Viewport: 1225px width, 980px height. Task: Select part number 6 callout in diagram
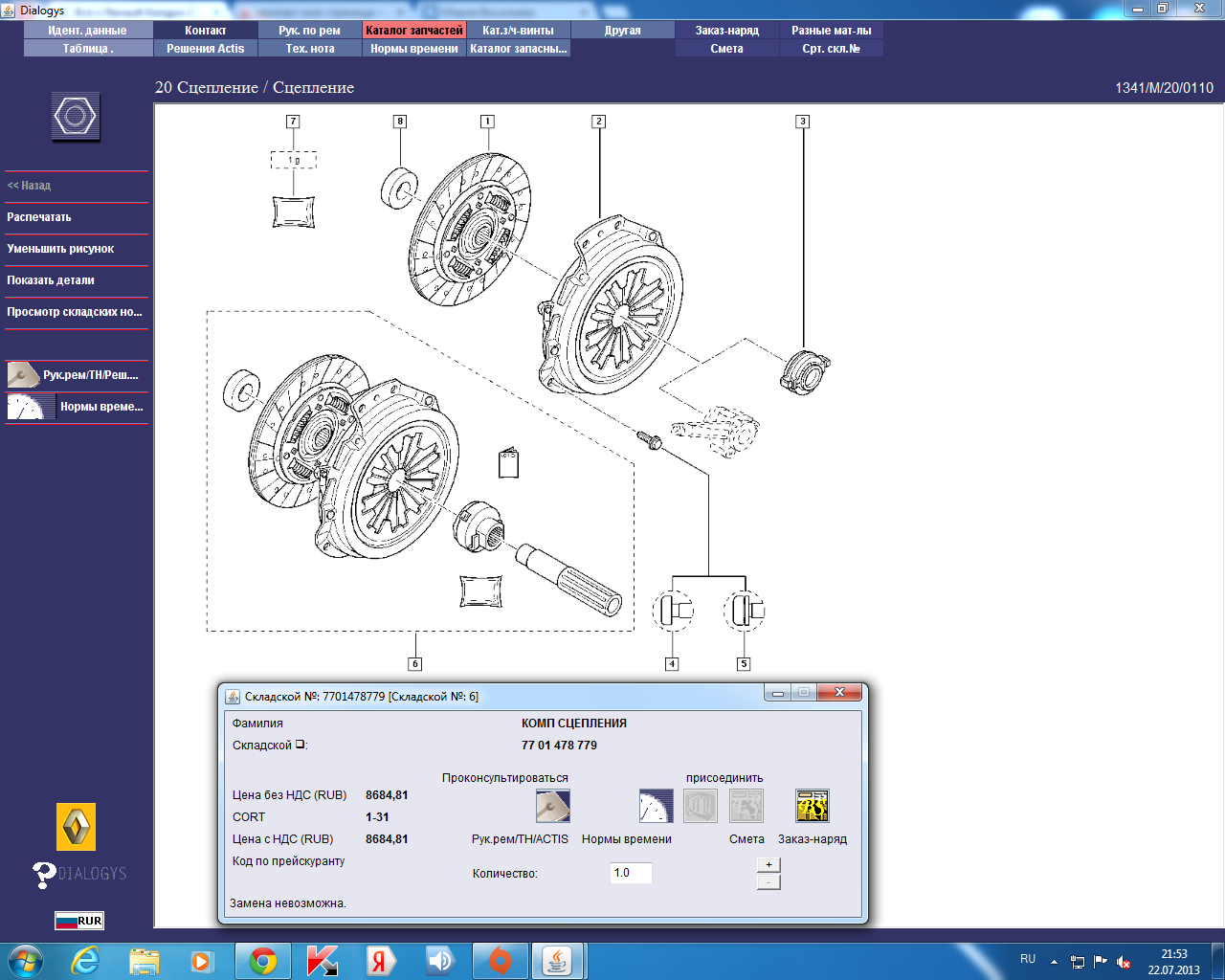coord(414,664)
